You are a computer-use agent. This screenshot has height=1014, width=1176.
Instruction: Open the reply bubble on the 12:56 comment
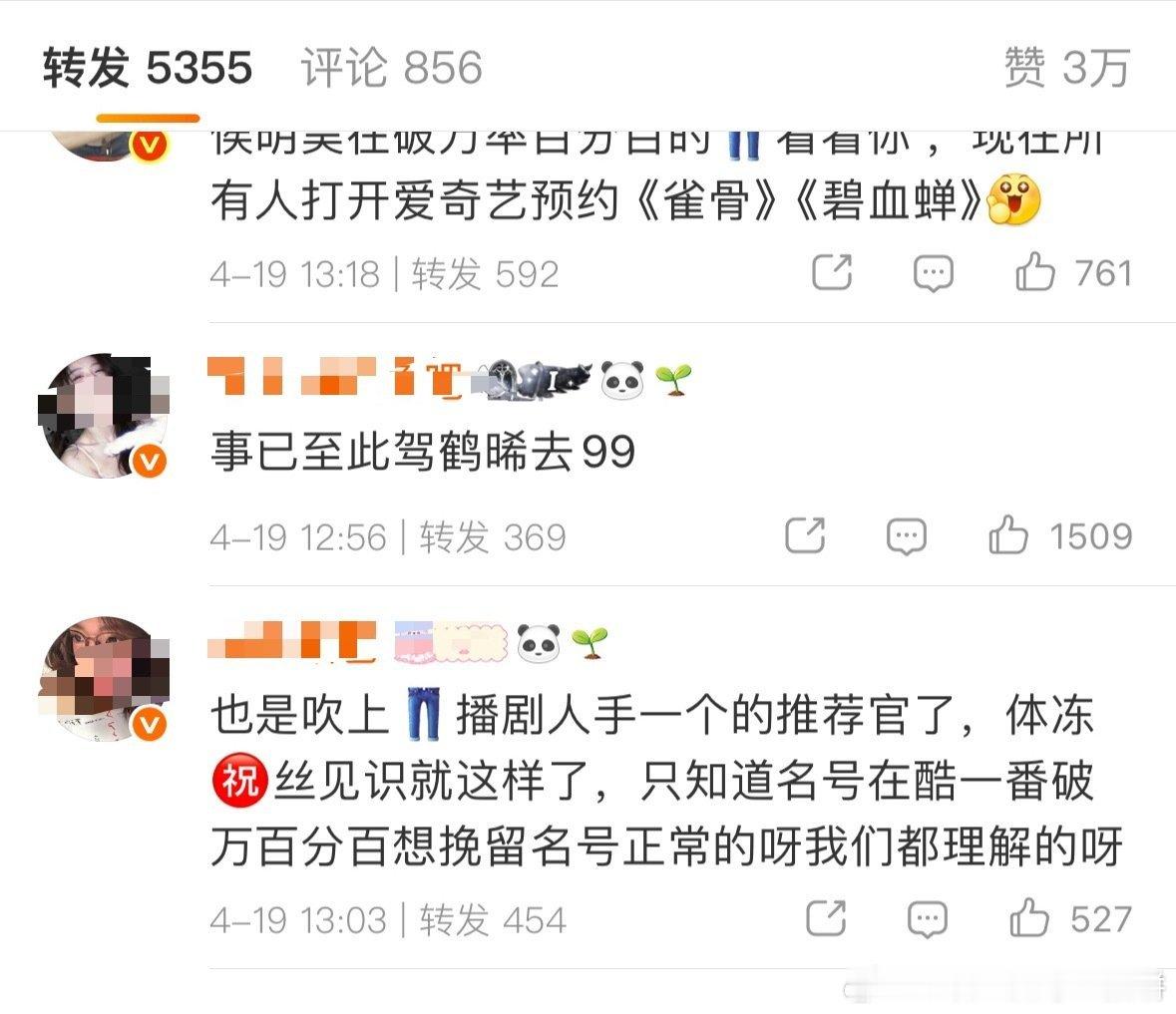point(906,535)
